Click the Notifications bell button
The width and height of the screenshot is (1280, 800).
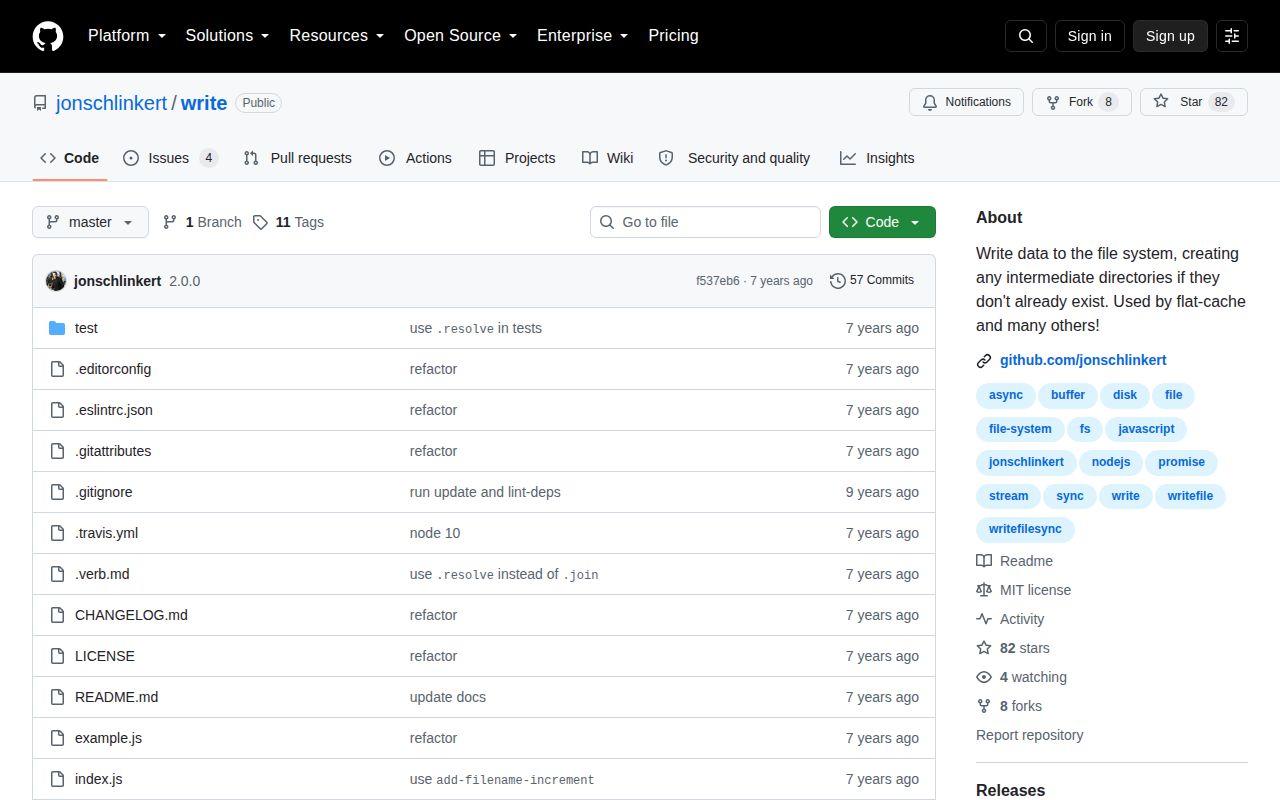tap(966, 102)
